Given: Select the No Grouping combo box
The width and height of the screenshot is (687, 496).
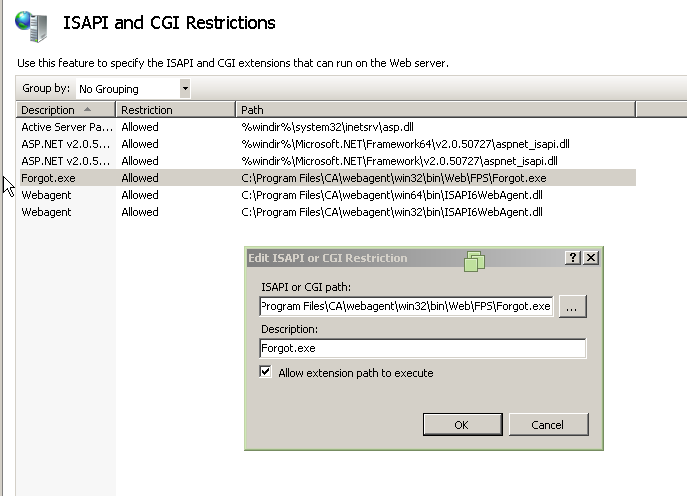Looking at the screenshot, I should (x=133, y=89).
